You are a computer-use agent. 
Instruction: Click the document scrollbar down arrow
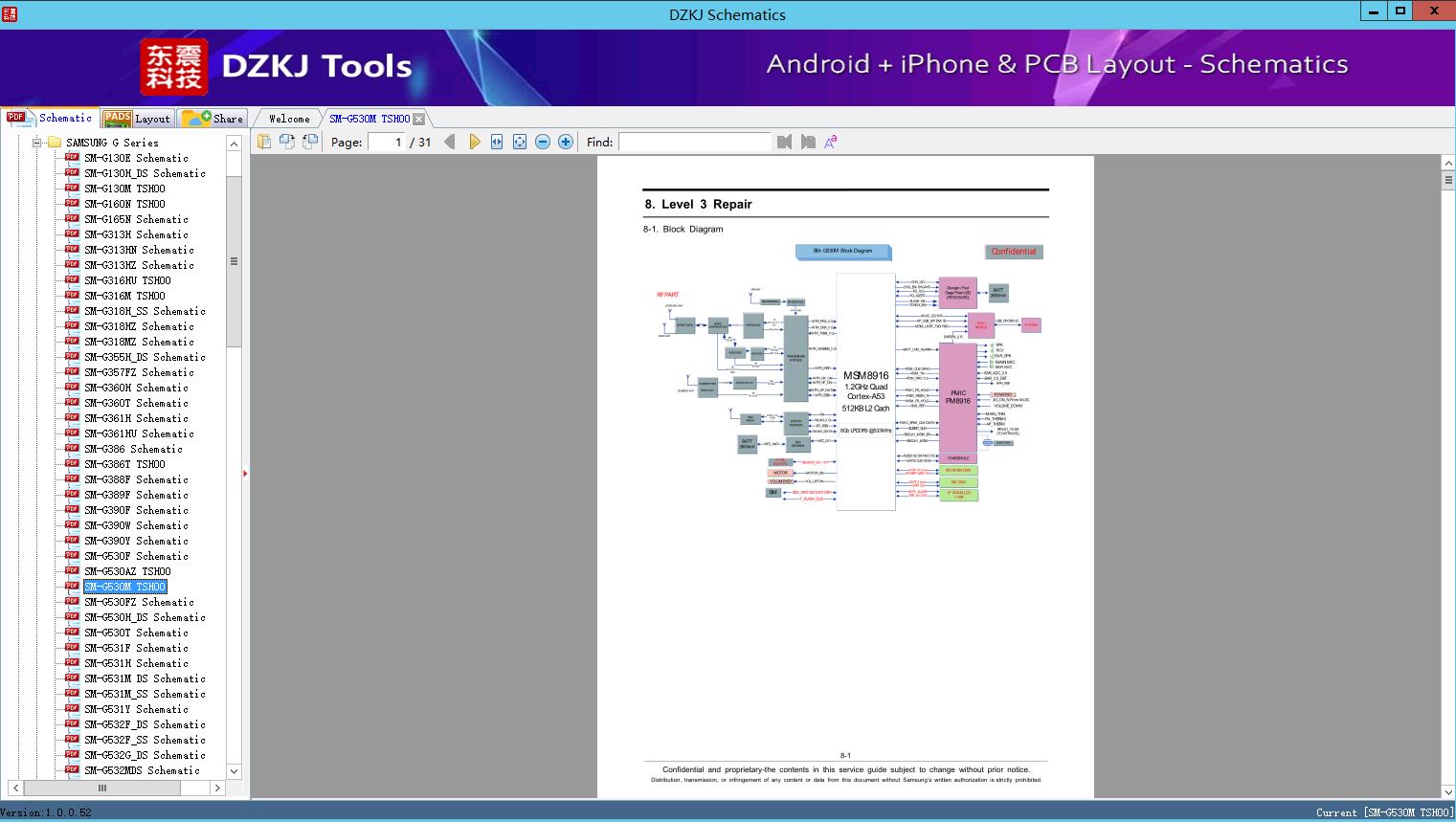1447,791
